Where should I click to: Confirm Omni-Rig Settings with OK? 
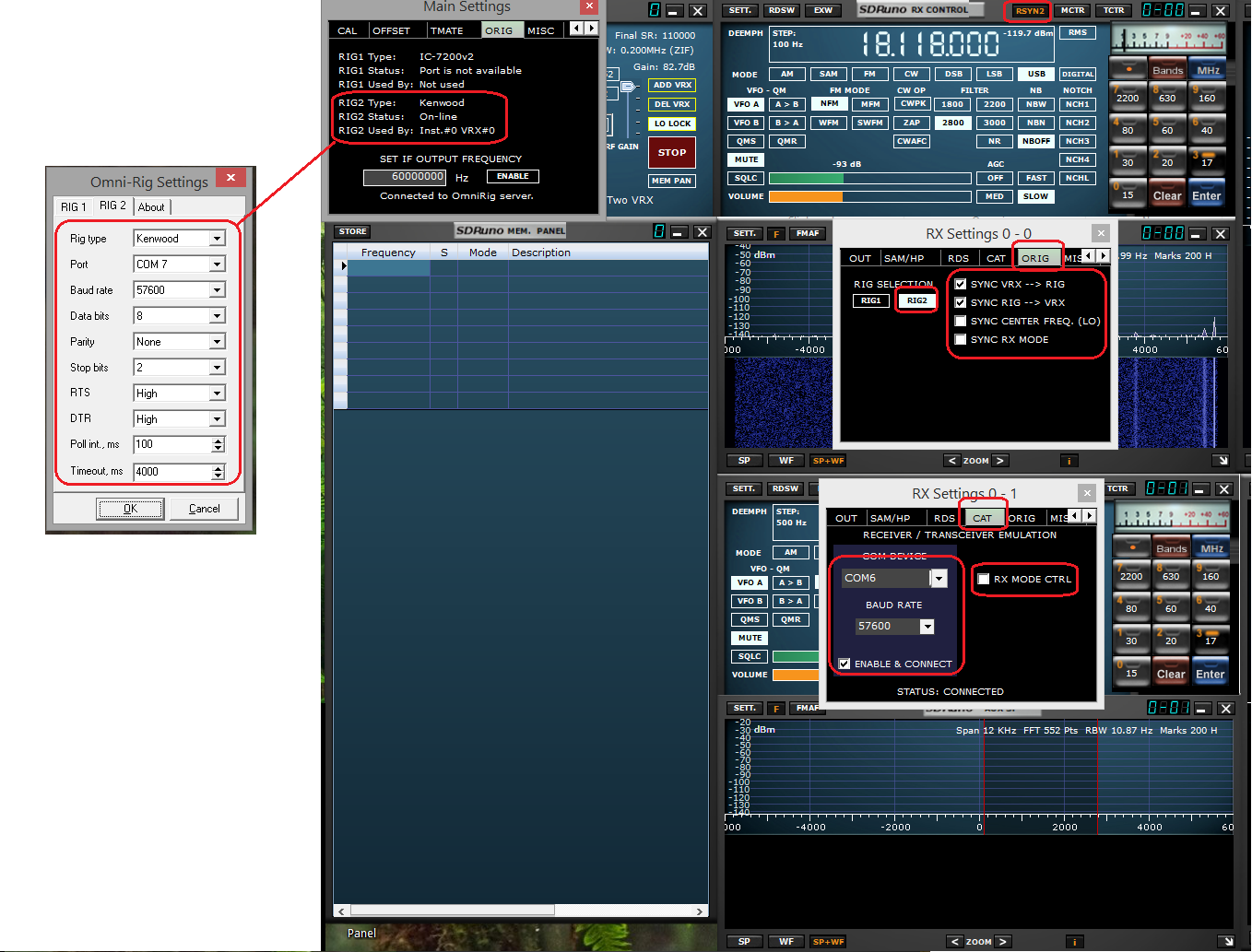tap(130, 509)
